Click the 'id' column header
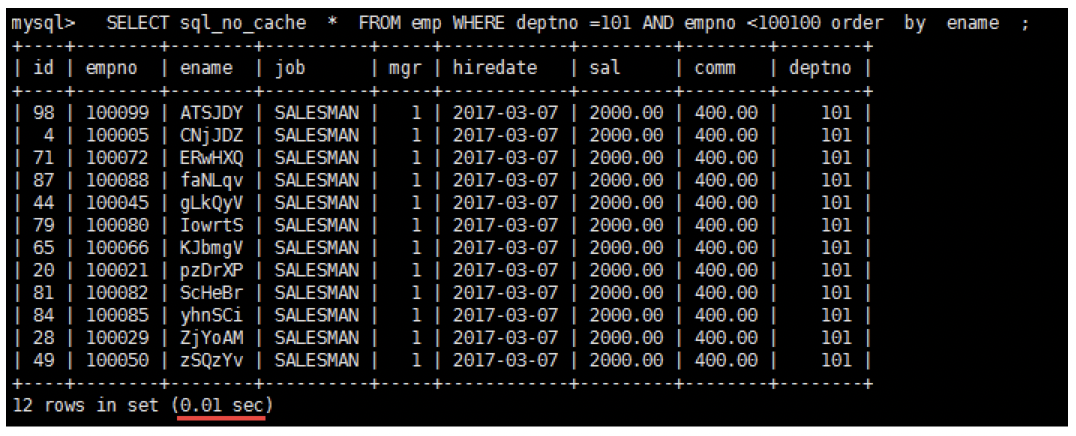The image size is (1076, 436). click(x=45, y=68)
